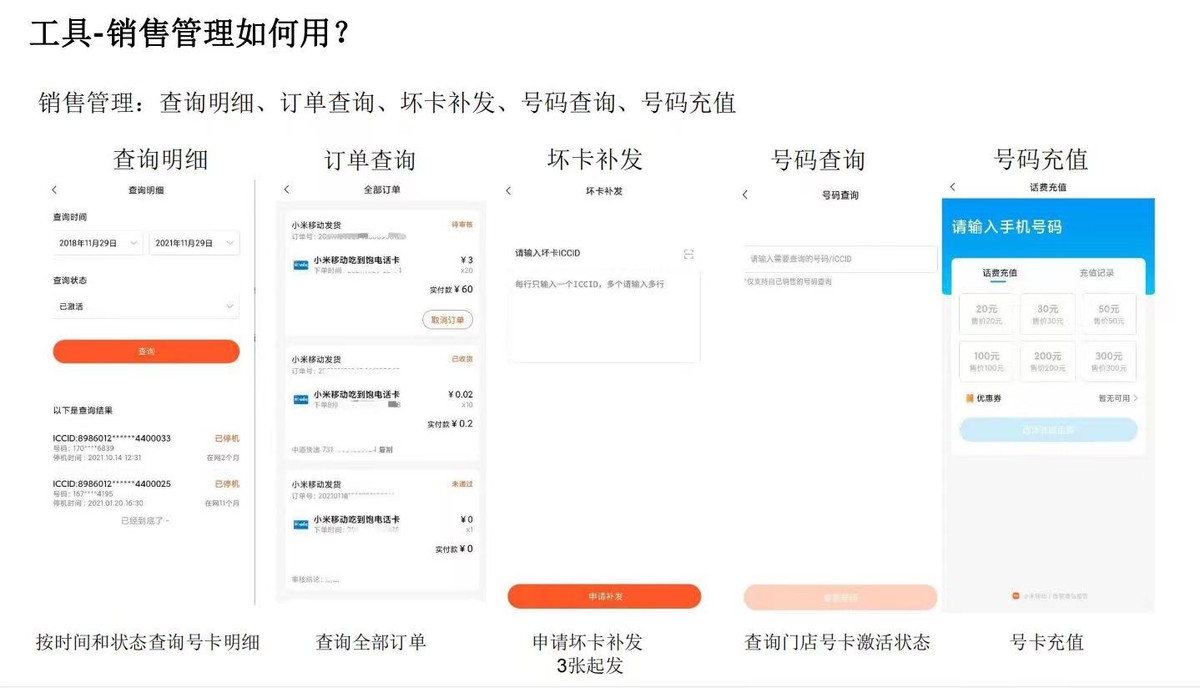Select the 100元 recharge amount
The height and width of the screenshot is (688, 1200).
[x=987, y=362]
